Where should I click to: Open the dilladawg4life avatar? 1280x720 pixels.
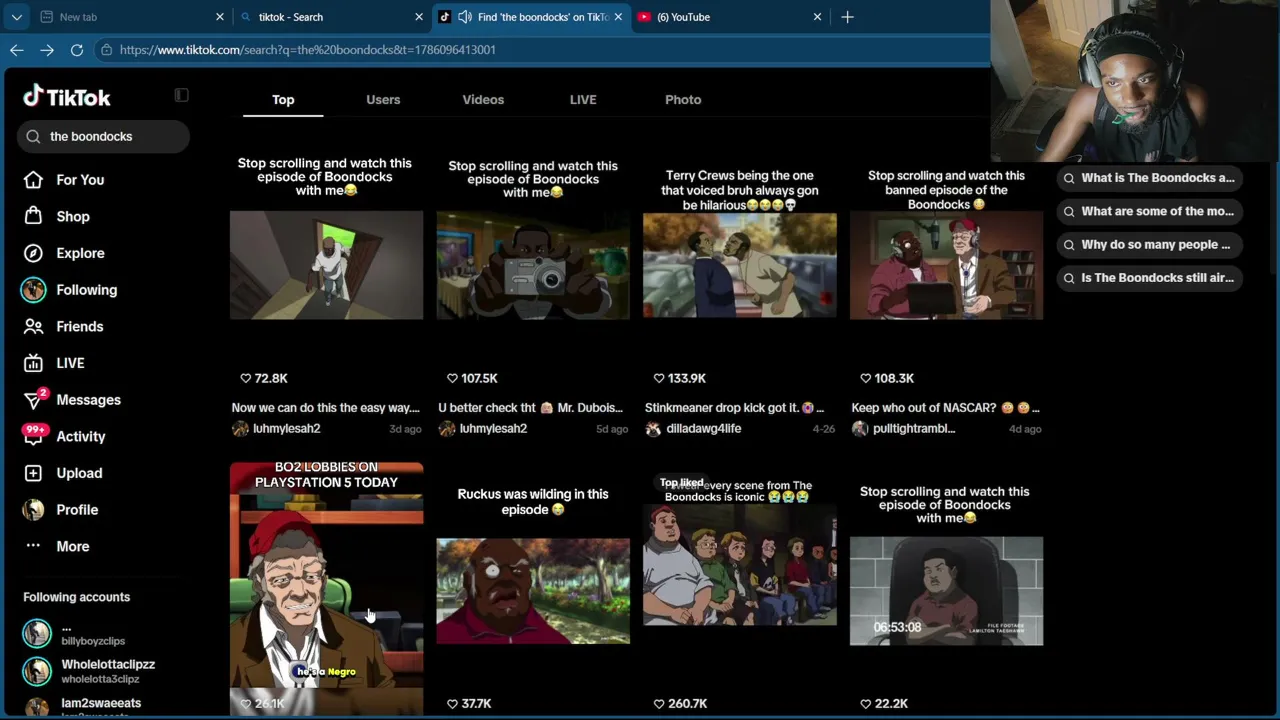pos(653,429)
